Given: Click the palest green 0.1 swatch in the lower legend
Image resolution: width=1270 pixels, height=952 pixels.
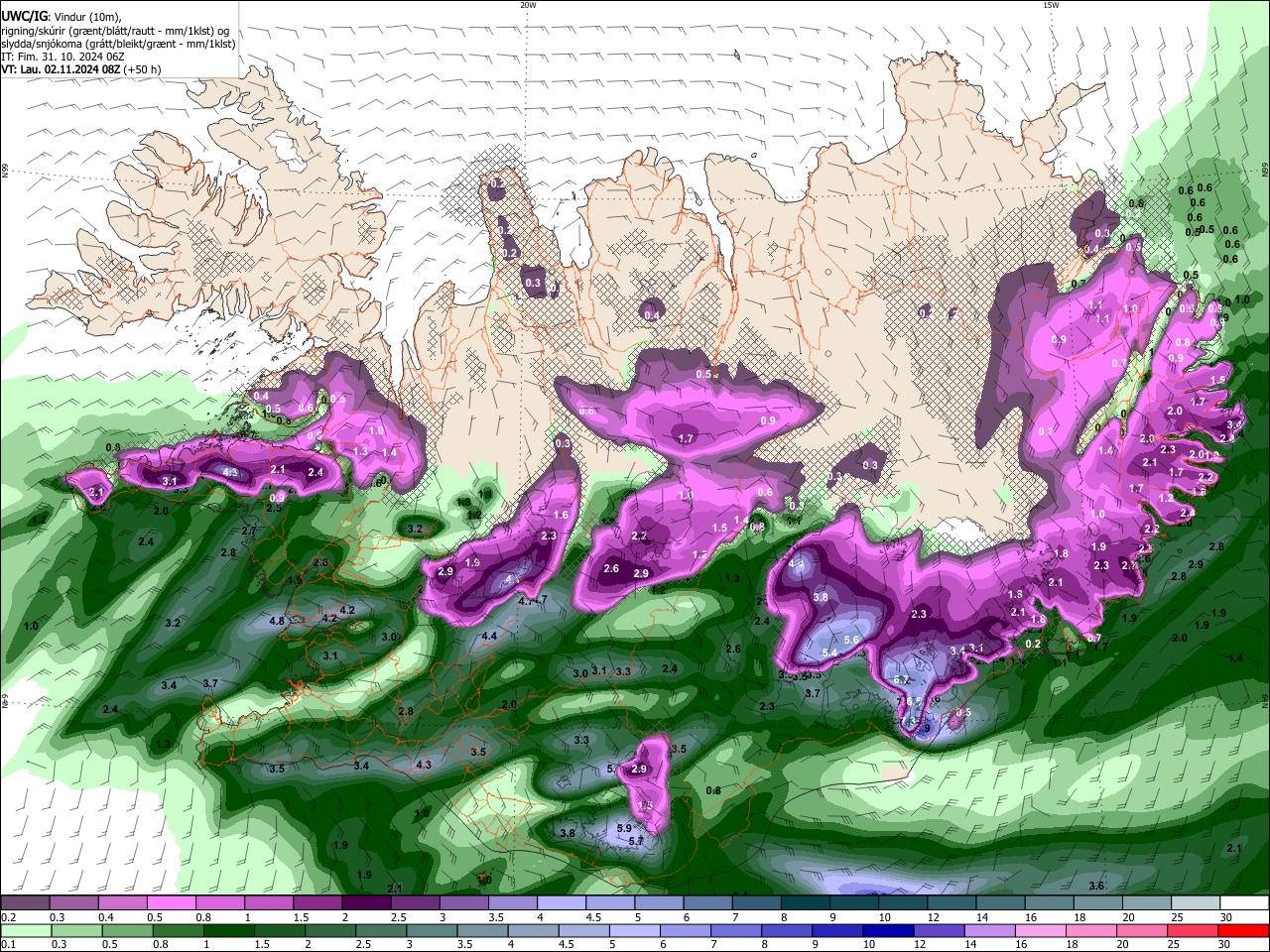Looking at the screenshot, I should 26,931.
